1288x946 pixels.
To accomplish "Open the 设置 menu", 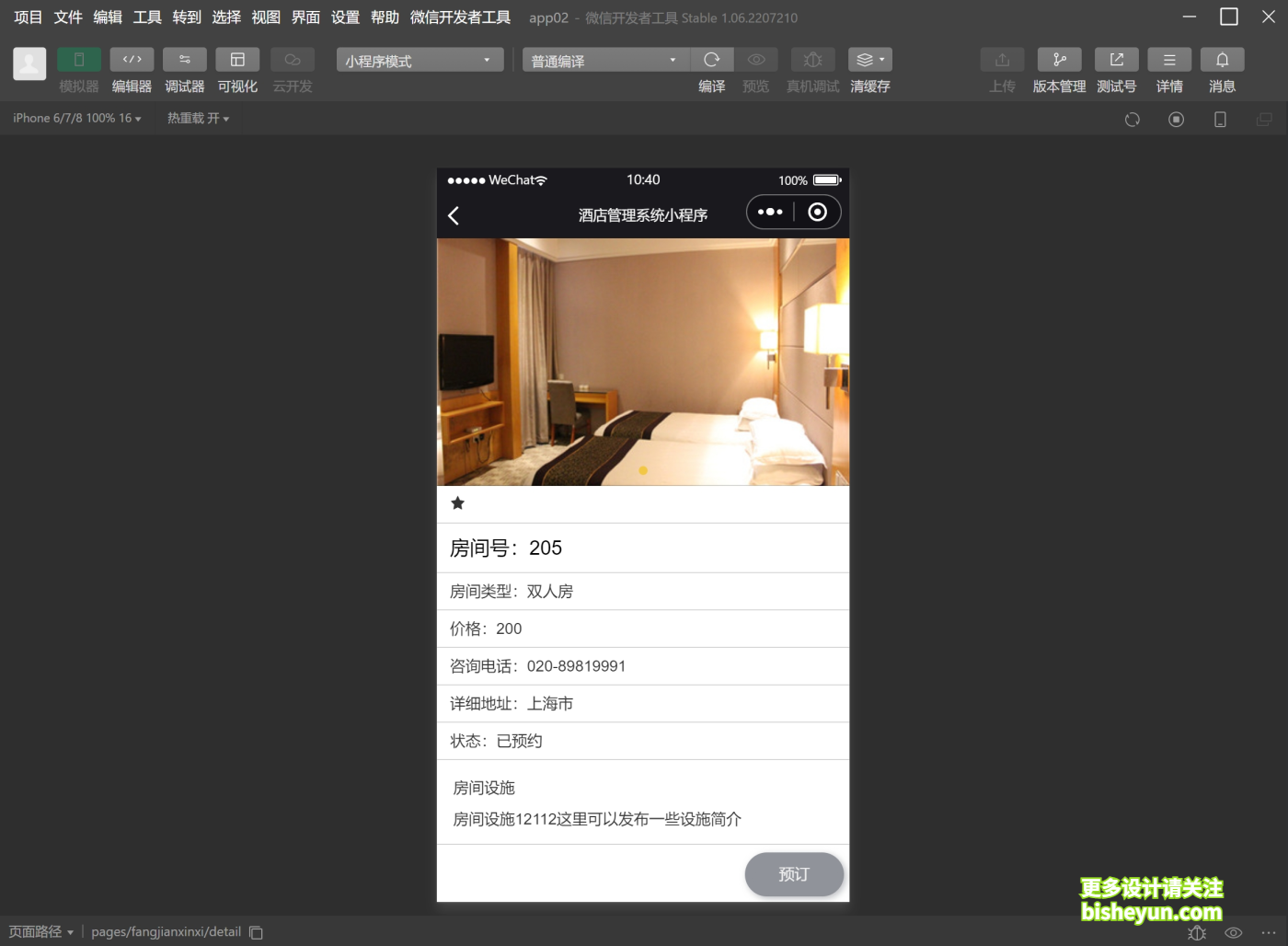I will click(x=345, y=17).
